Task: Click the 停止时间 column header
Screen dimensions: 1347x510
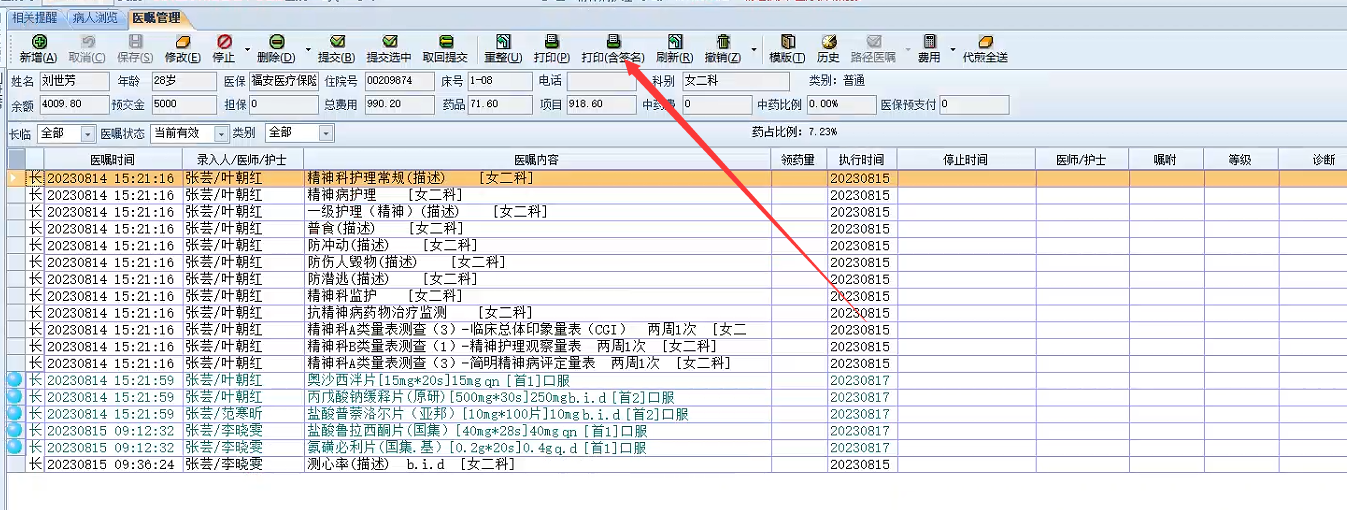Action: [x=966, y=160]
